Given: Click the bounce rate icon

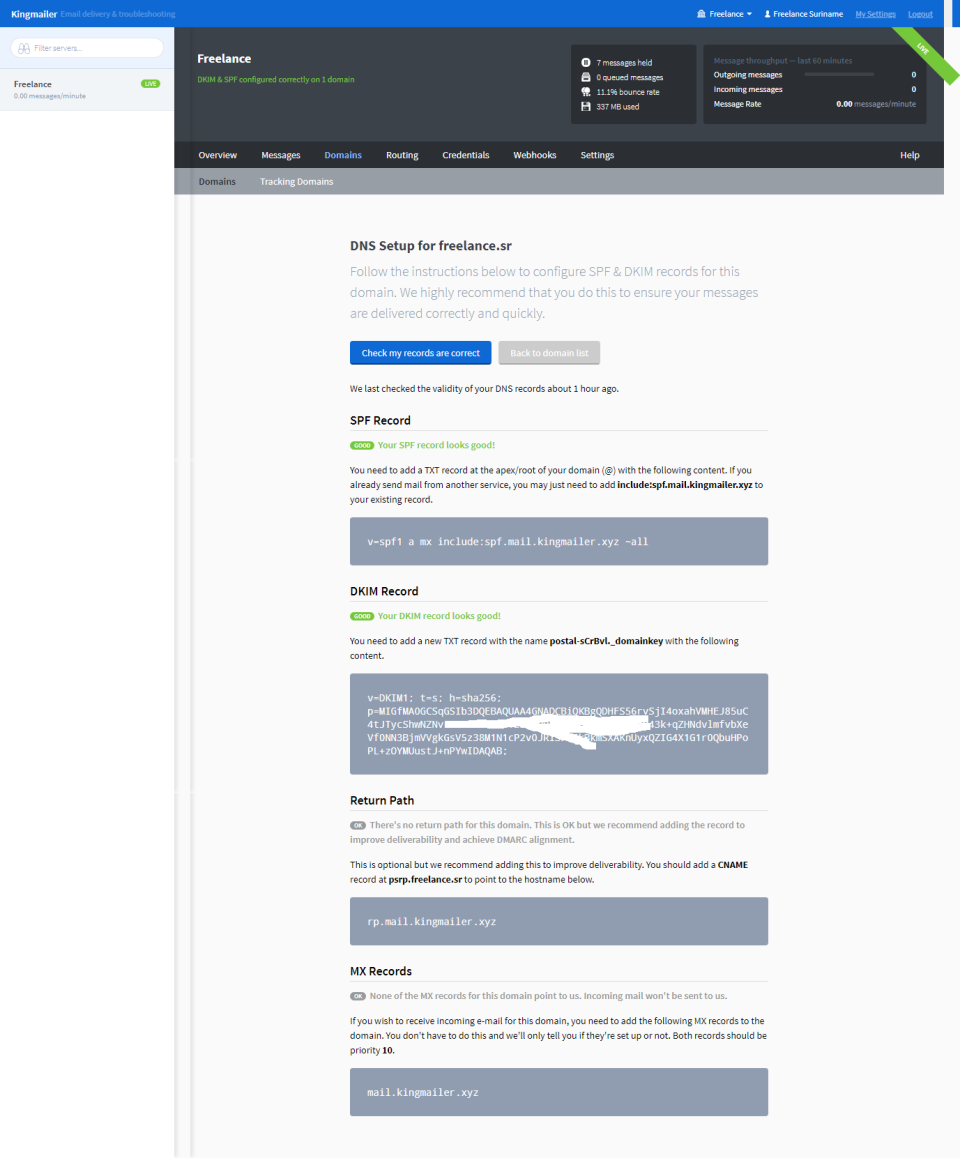Looking at the screenshot, I should (585, 90).
